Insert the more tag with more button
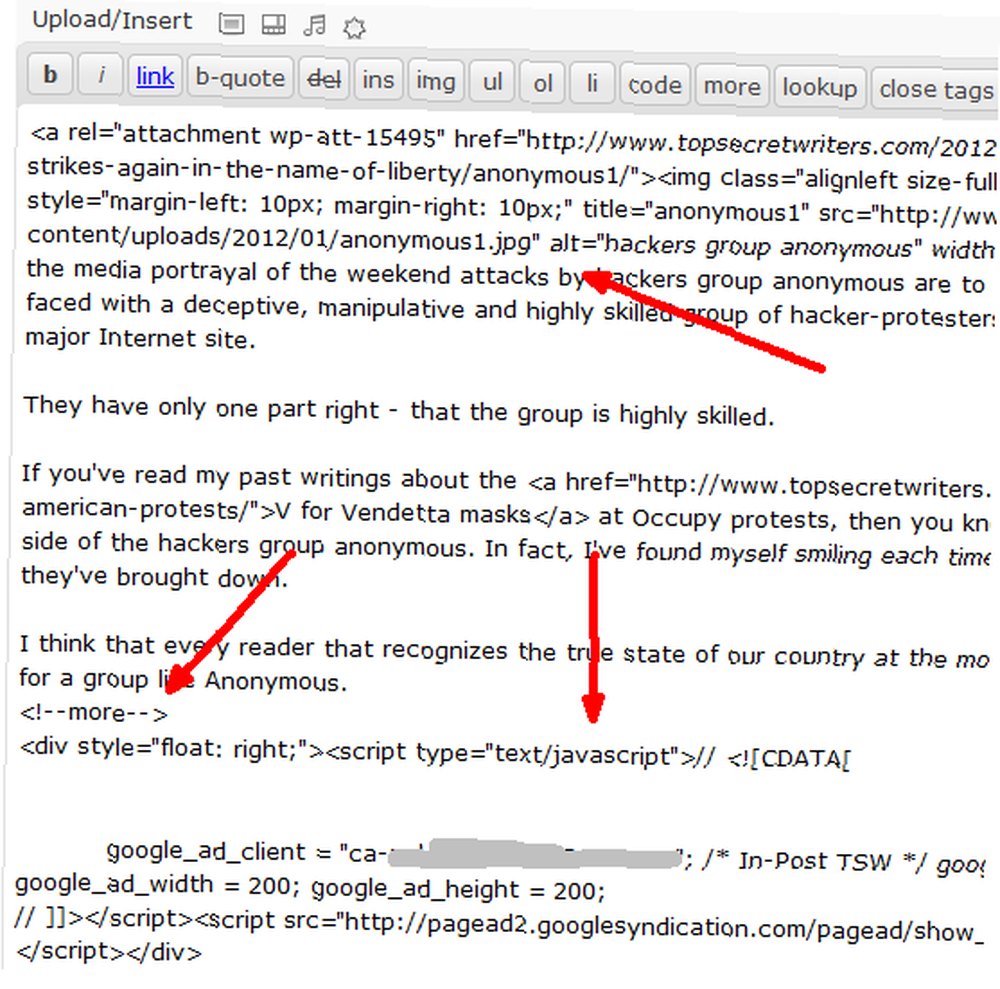This screenshot has width=1000, height=989. point(732,86)
